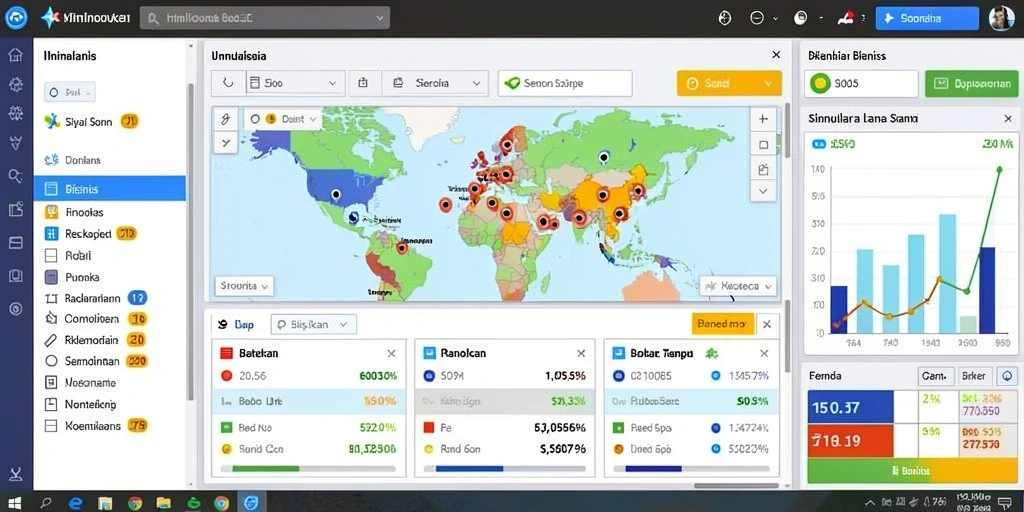Click the blue 150.37 color tile
Screen dimensions: 1024x512
850,408
